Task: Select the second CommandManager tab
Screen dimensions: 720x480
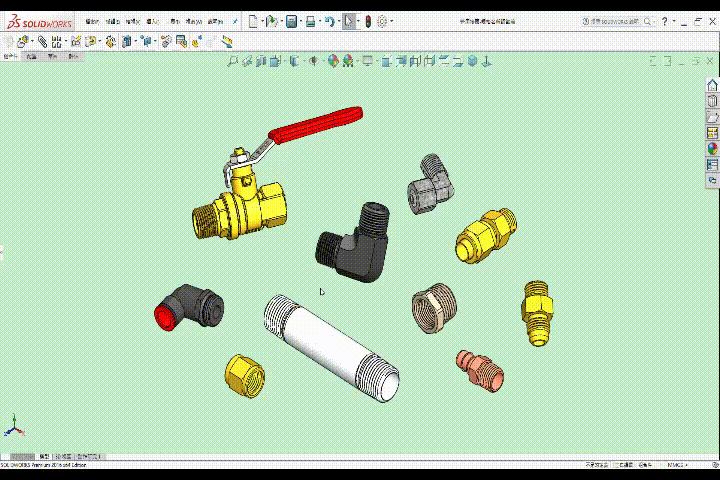Action: click(x=31, y=57)
